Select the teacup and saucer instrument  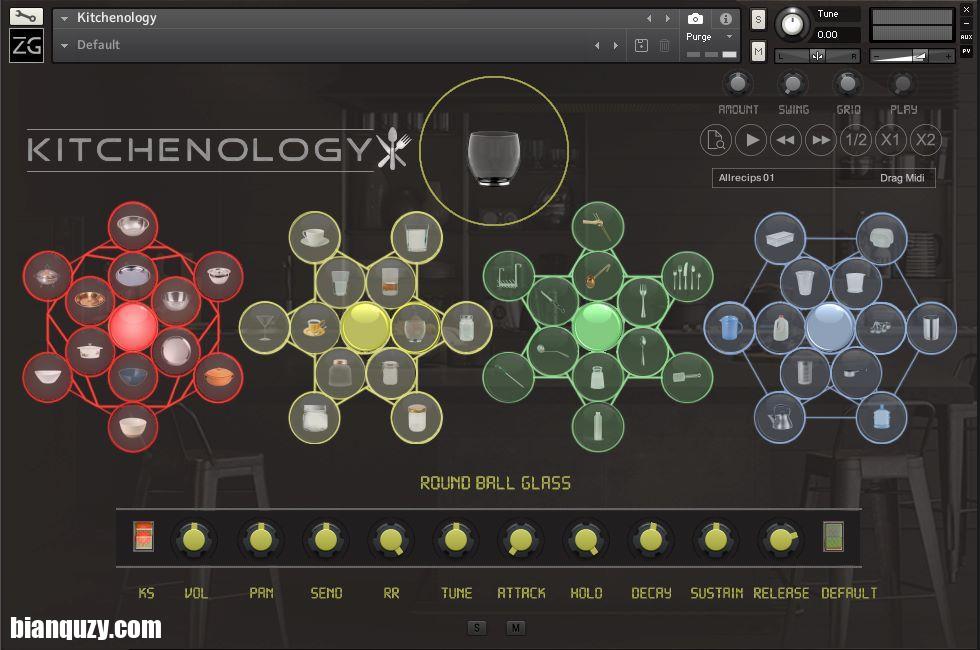(x=314, y=237)
